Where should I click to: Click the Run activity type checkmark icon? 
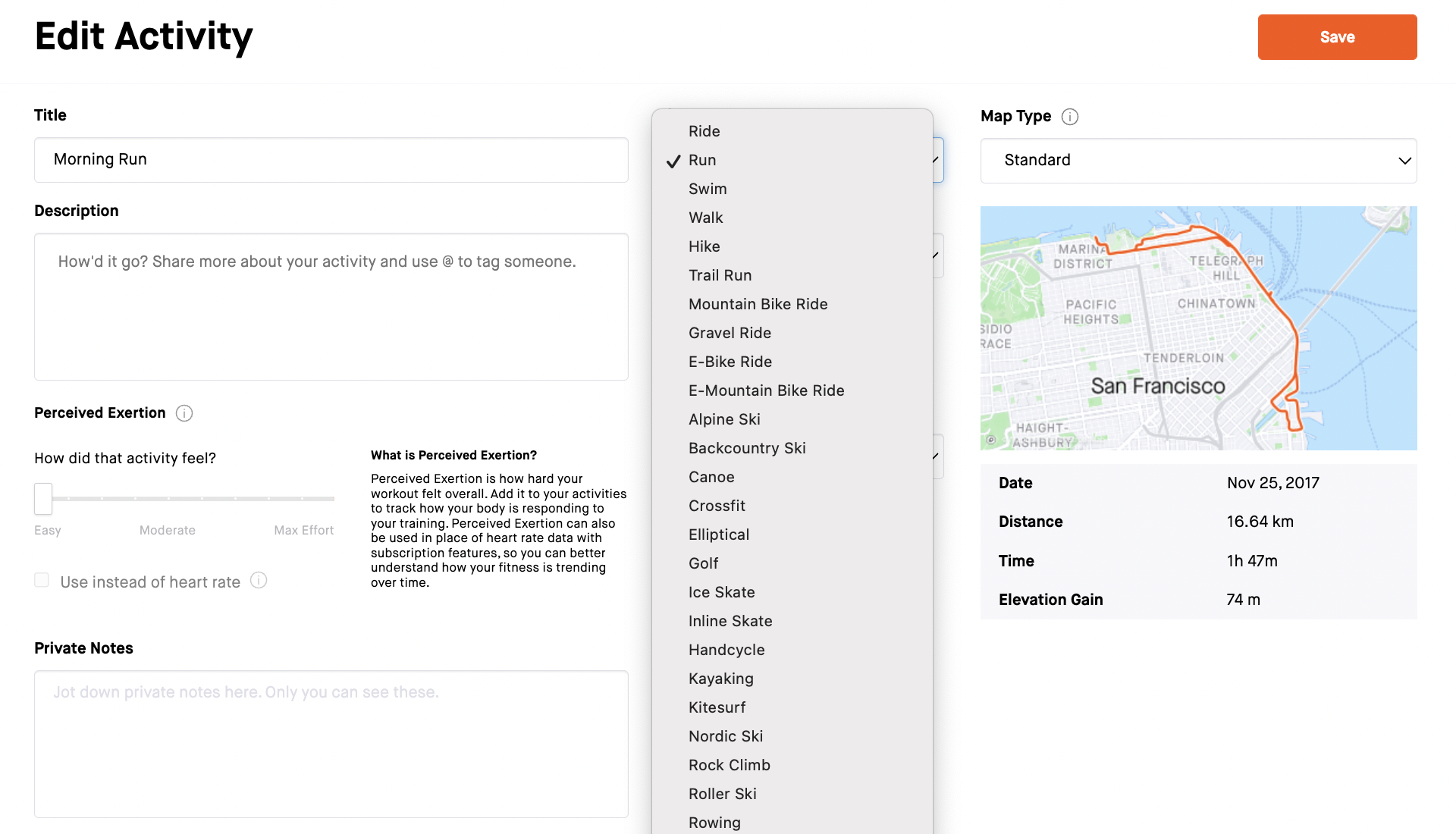coord(672,160)
